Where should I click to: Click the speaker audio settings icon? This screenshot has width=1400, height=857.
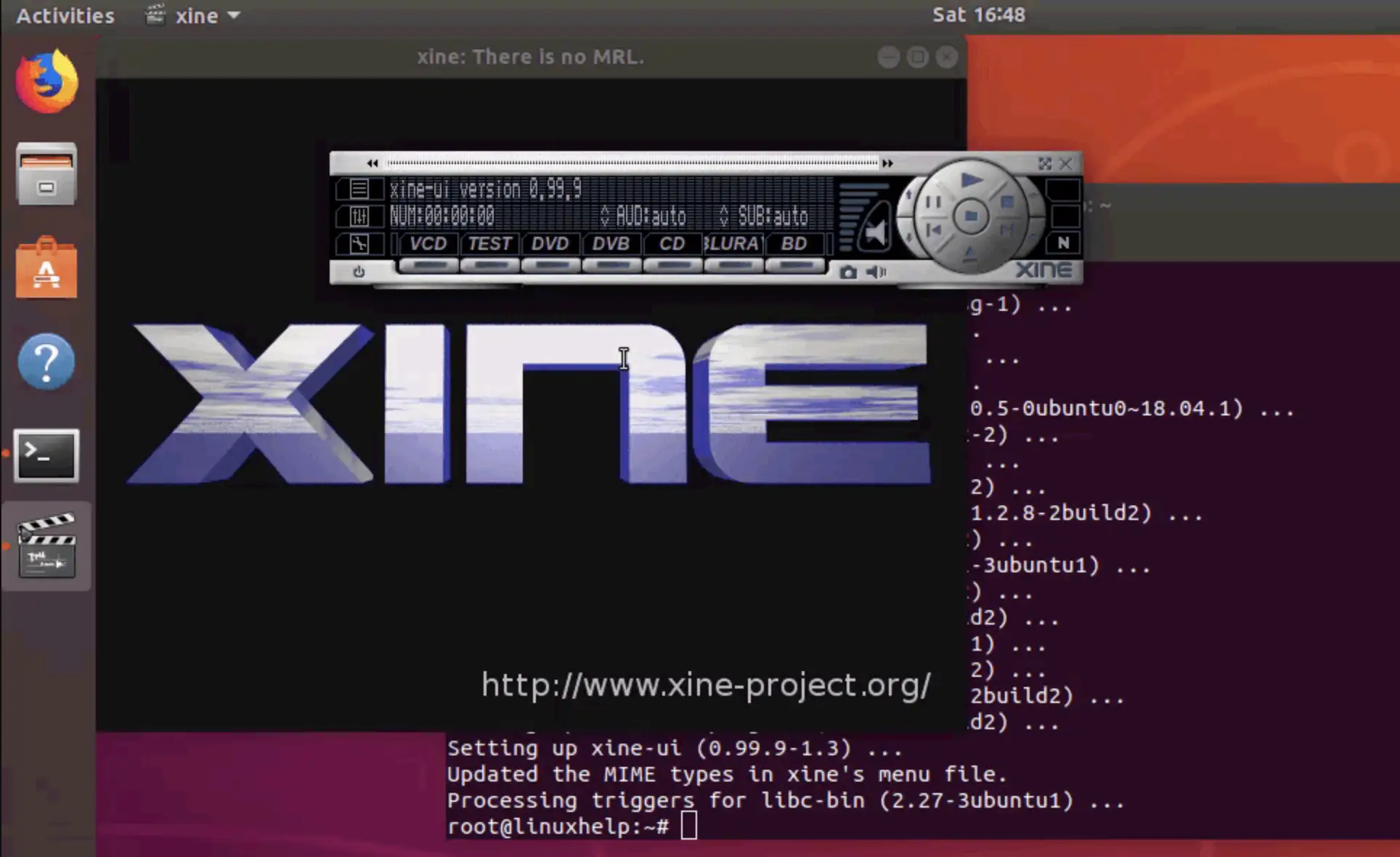point(876,272)
